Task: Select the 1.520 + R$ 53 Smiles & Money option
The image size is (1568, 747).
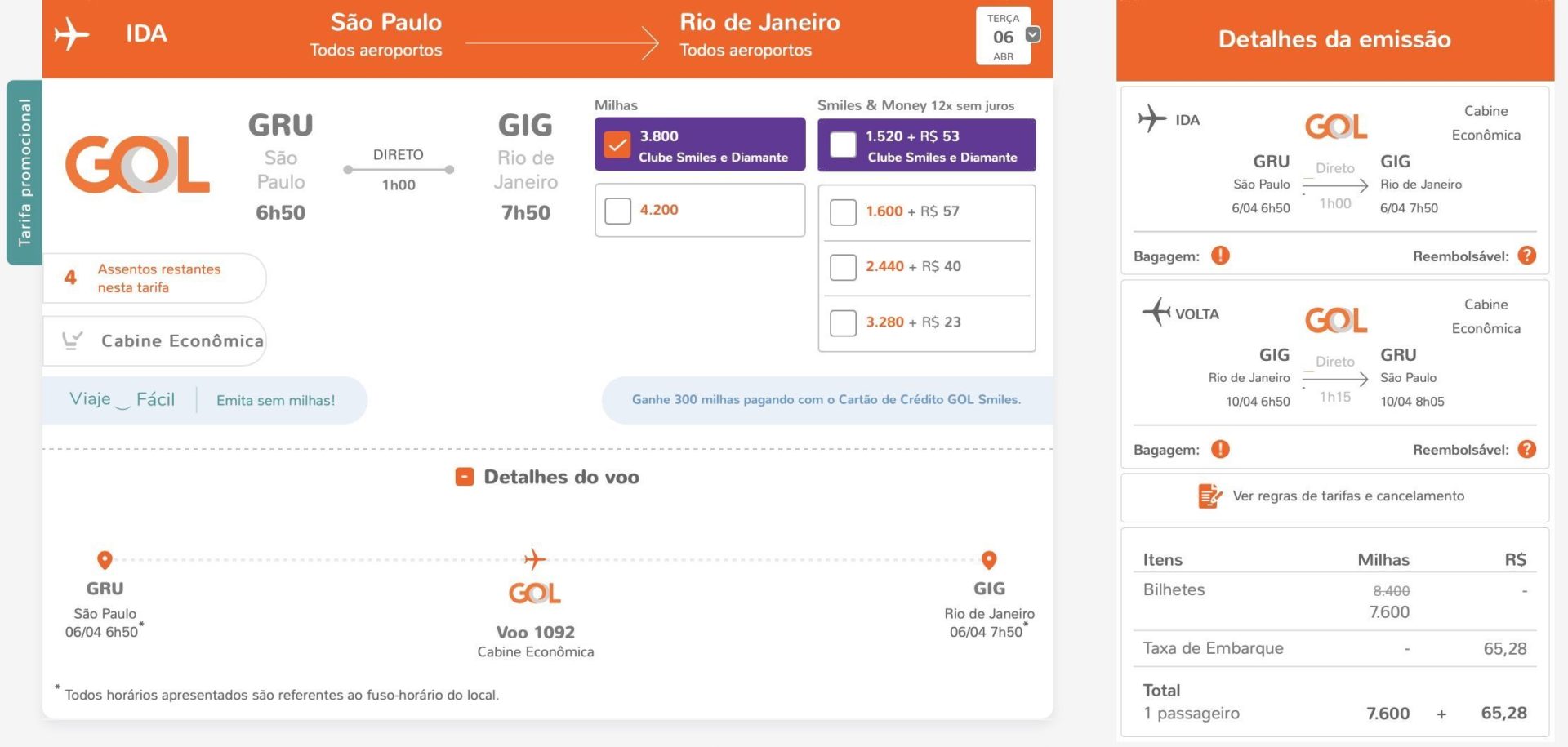Action: [843, 145]
